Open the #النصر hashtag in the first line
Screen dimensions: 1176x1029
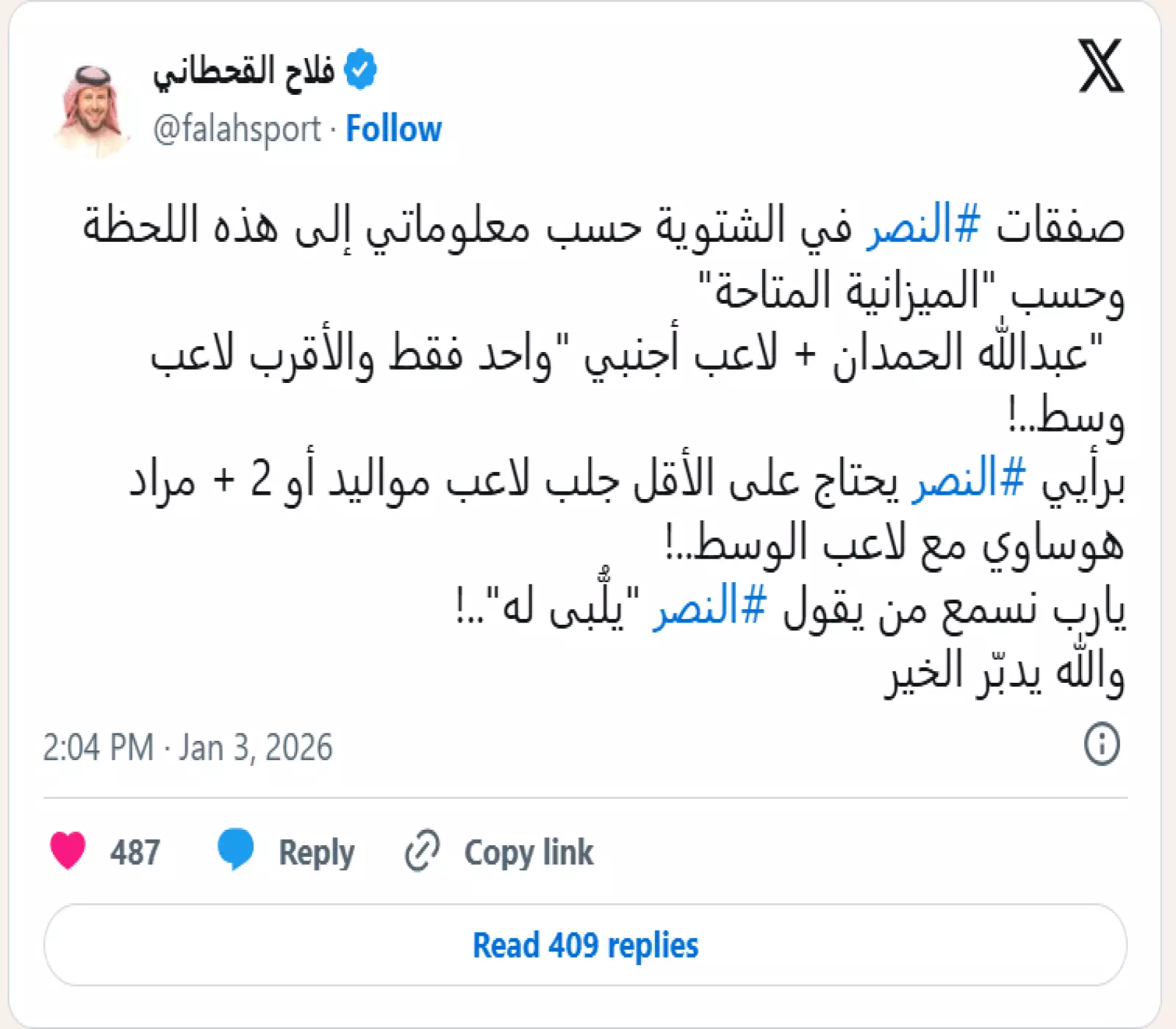(x=922, y=226)
